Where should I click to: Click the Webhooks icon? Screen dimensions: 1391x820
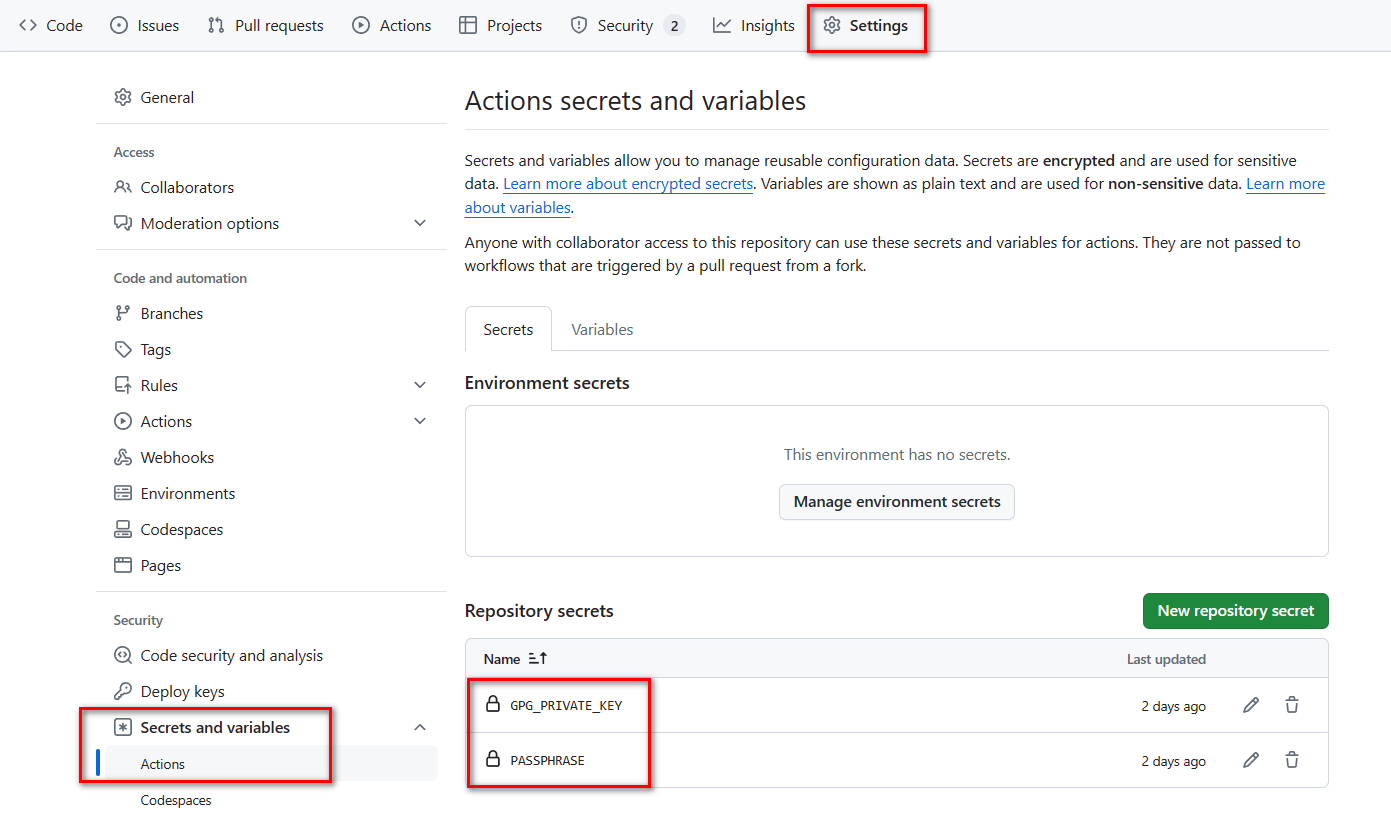click(123, 457)
